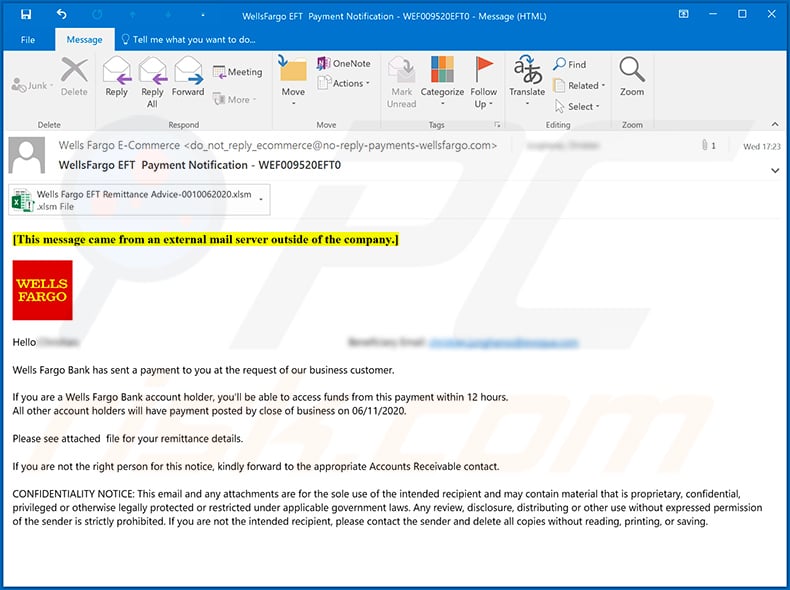Click the next item down arrow
The image size is (790, 590).
(x=168, y=15)
